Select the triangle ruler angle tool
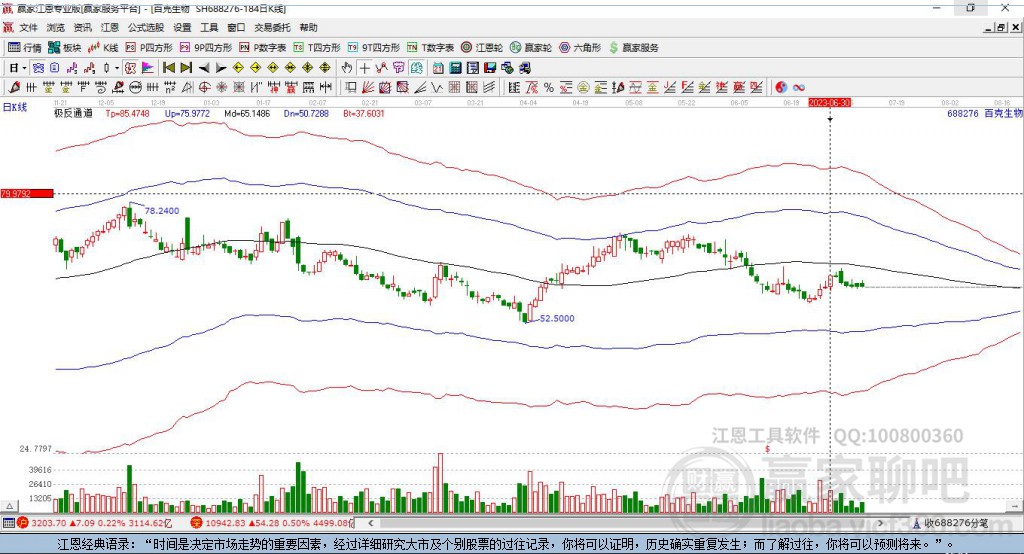Viewport: 1024px width, 554px height. tap(187, 88)
